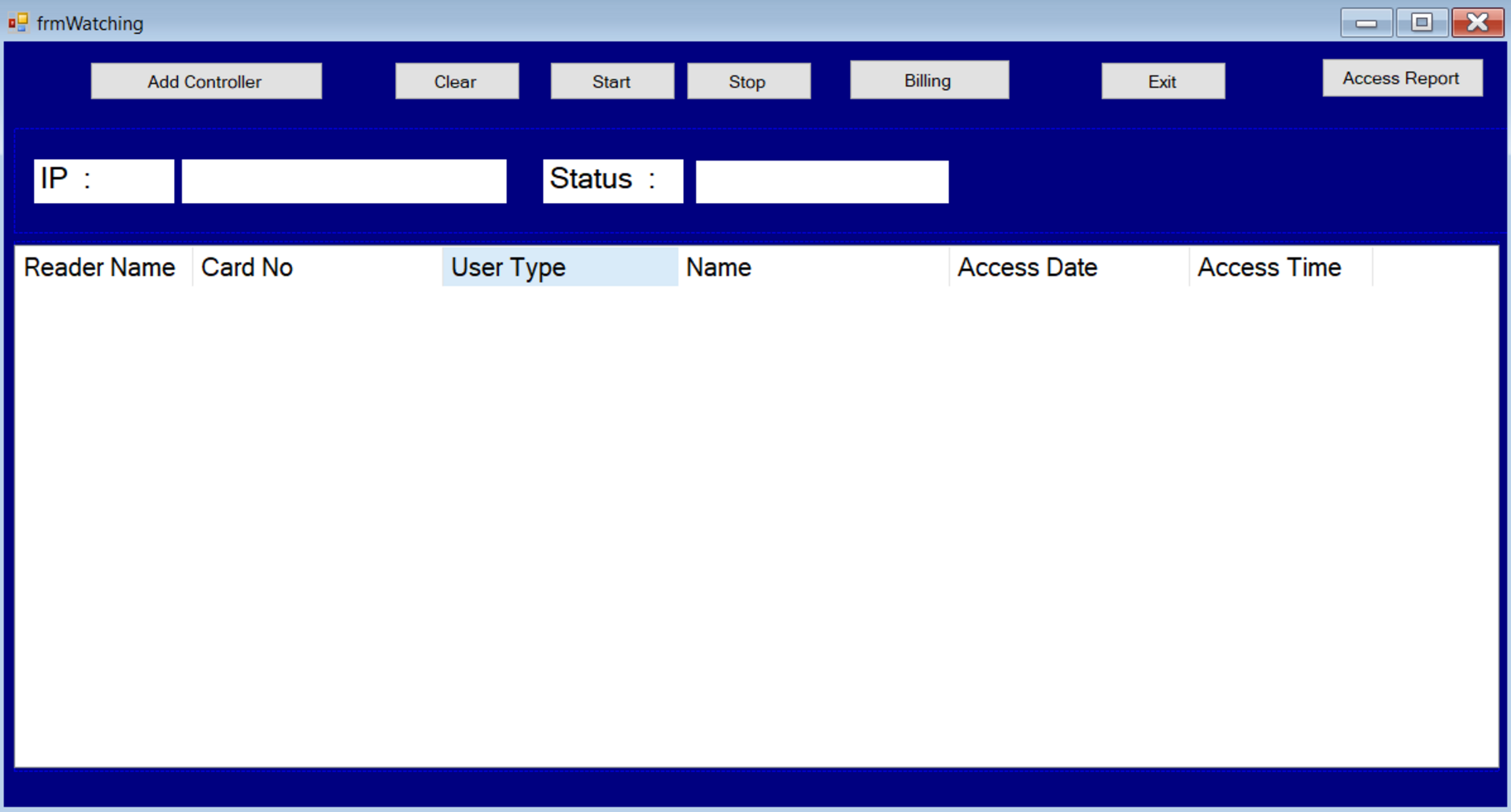Click the Status value text field

[822, 182]
